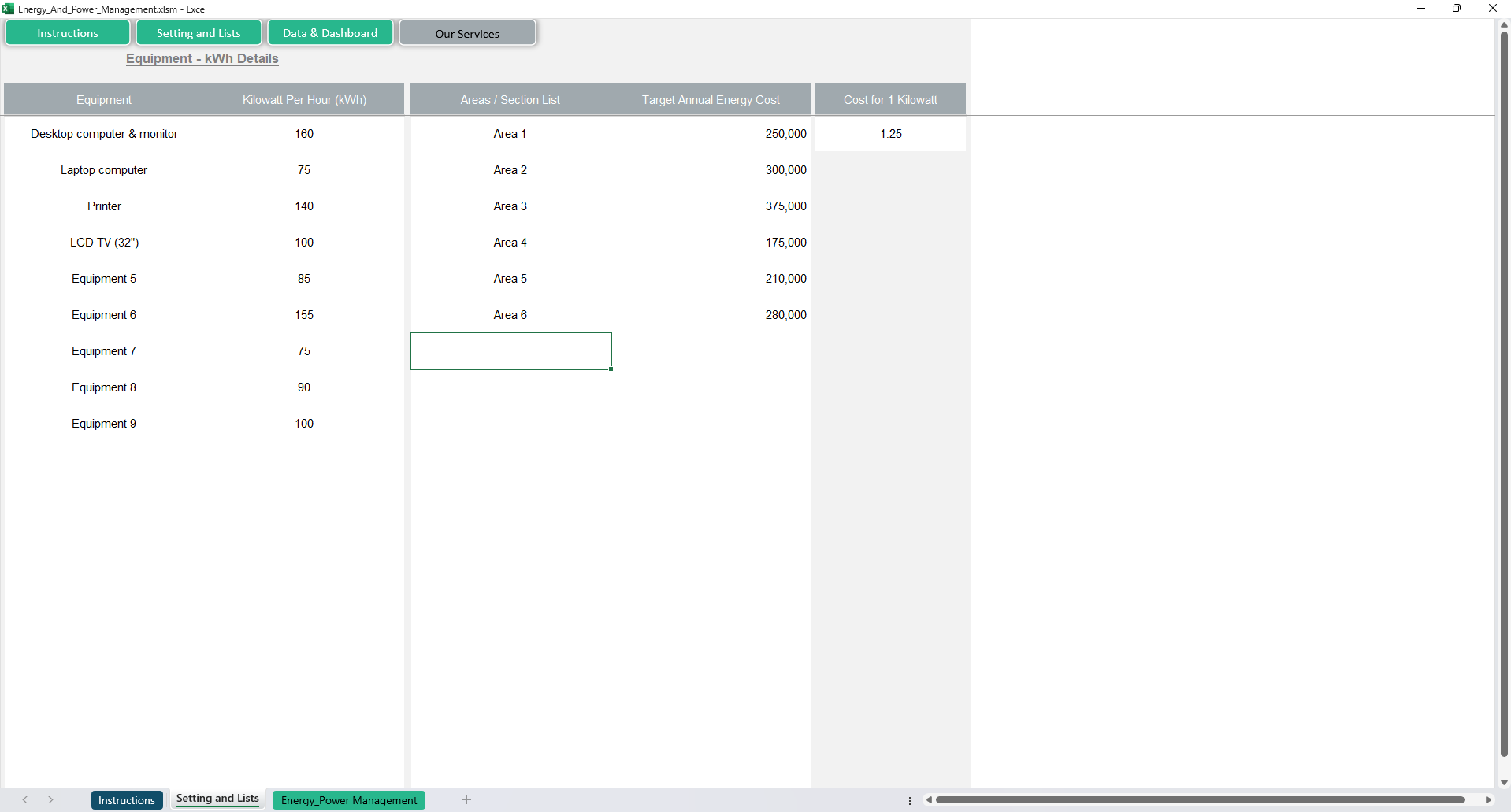Viewport: 1511px width, 812px height.
Task: Select the Setting and Lists sheet tab
Action: coord(217,799)
